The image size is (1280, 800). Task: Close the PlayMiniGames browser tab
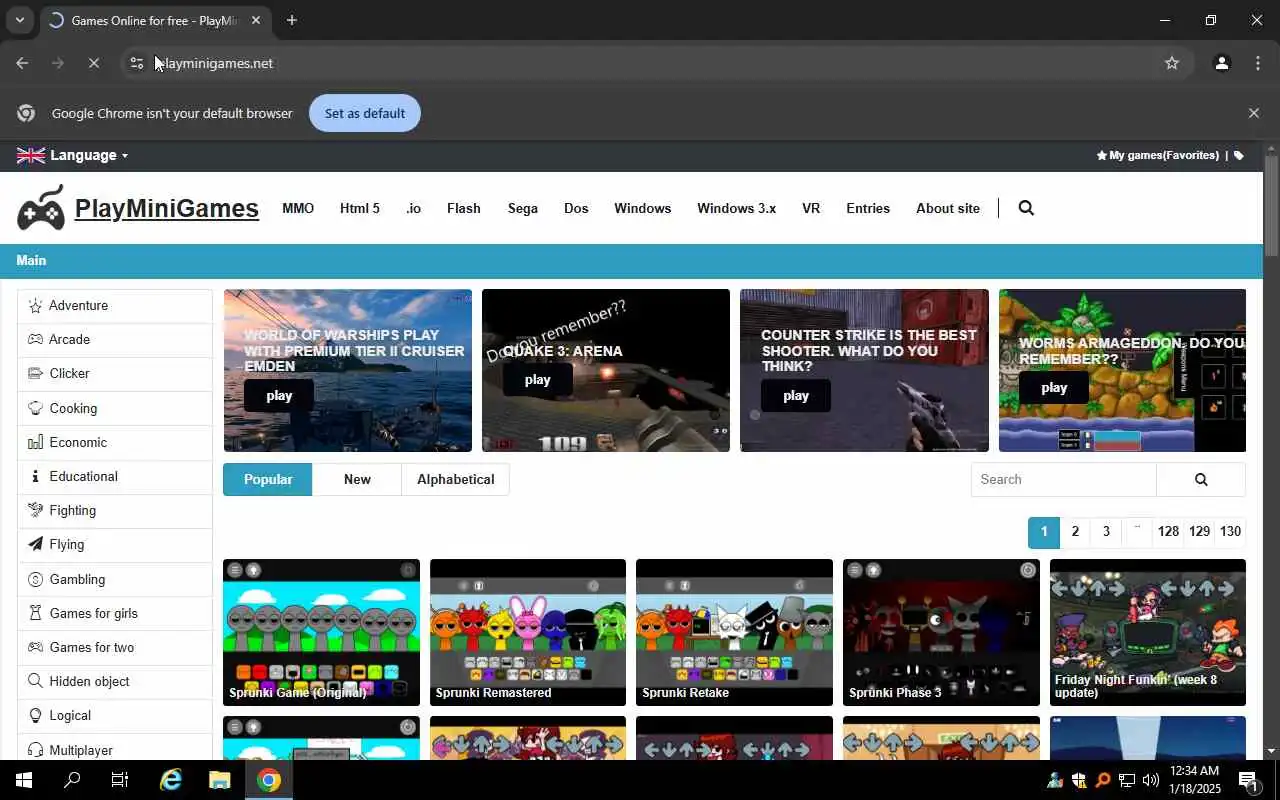pyautogui.click(x=255, y=20)
